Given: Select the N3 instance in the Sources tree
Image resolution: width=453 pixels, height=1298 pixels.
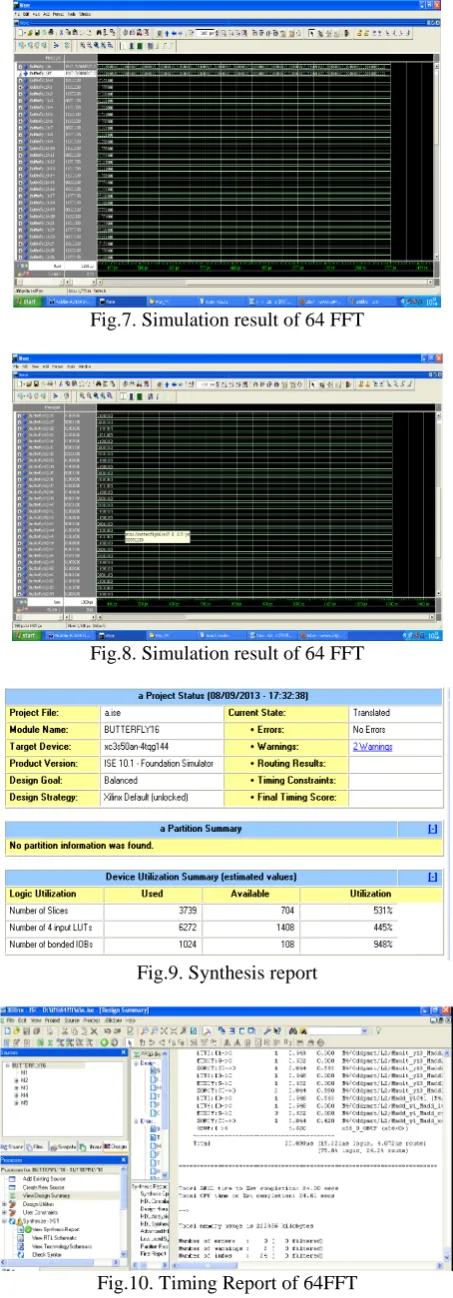Looking at the screenshot, I should click(x=24, y=1087).
